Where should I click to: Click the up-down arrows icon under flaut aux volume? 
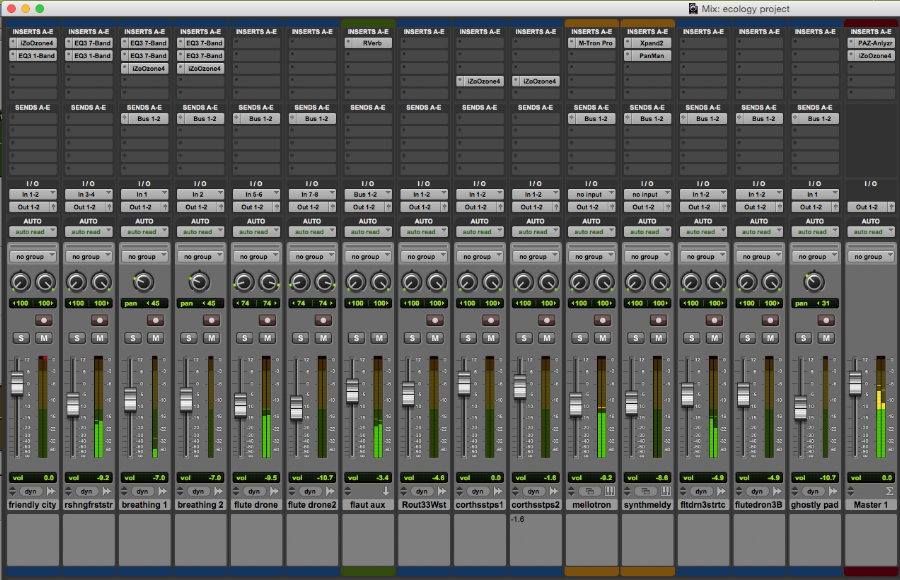pos(348,492)
